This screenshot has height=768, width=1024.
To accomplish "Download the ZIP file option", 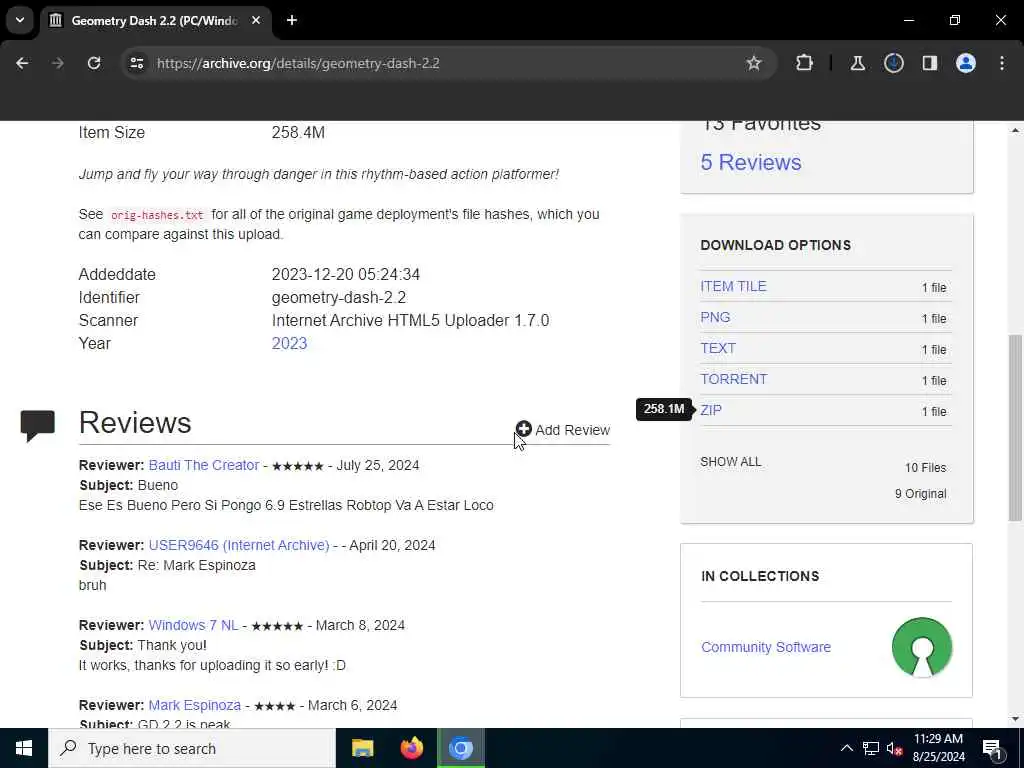I will 711,410.
